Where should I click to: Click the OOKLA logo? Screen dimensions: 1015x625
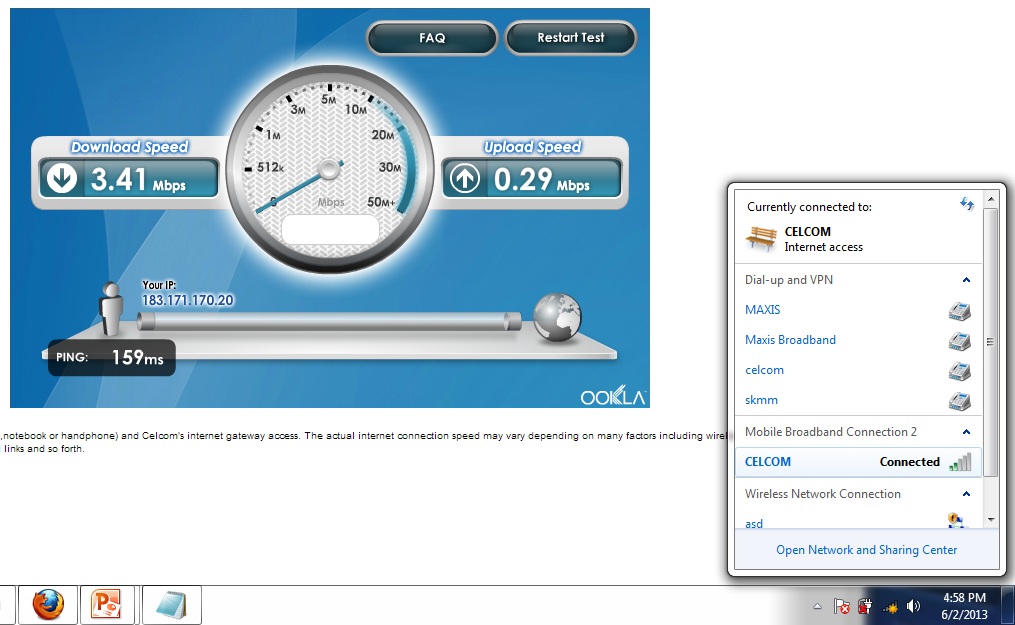(x=612, y=396)
